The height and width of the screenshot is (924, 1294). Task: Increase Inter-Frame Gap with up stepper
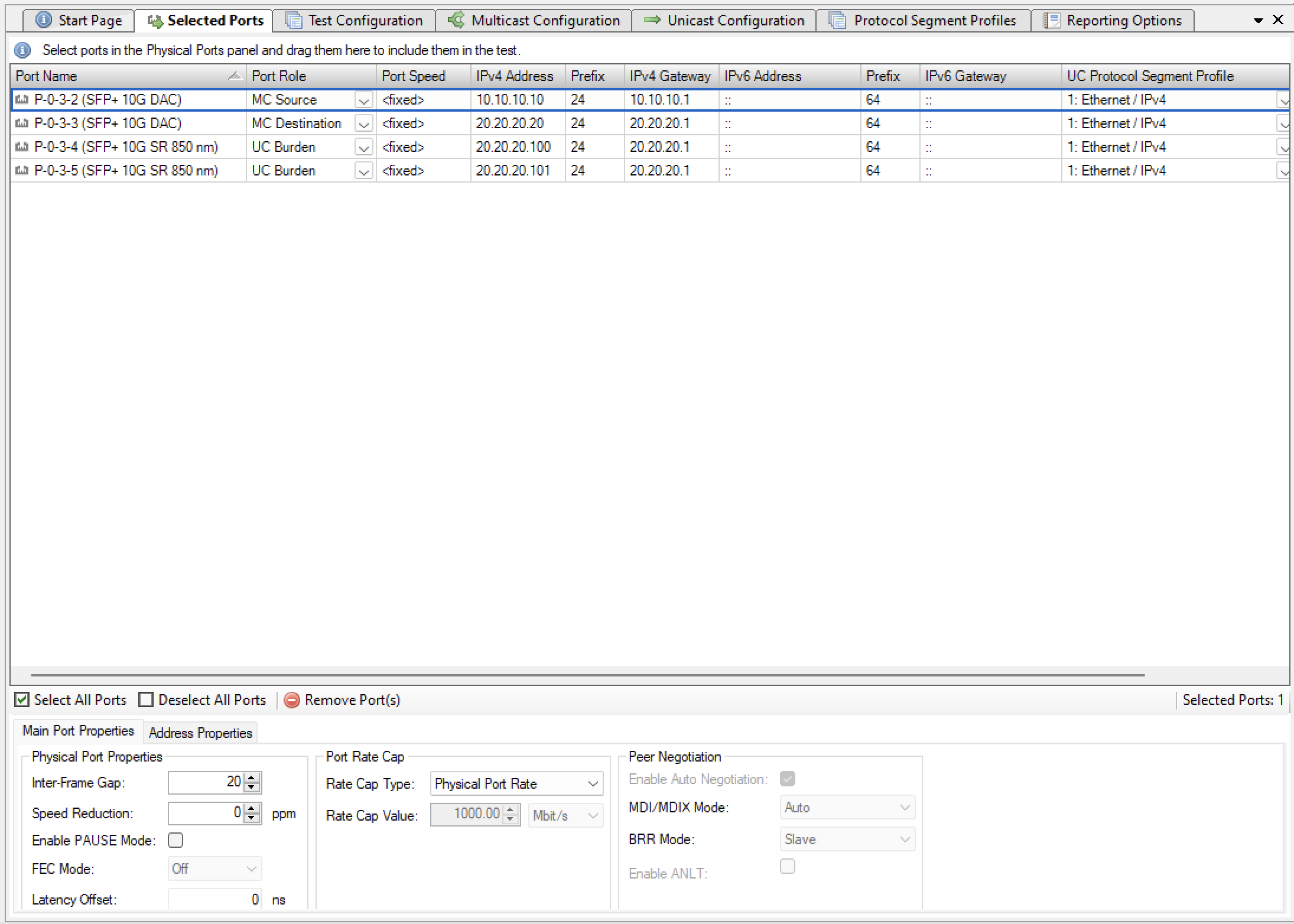(x=252, y=778)
